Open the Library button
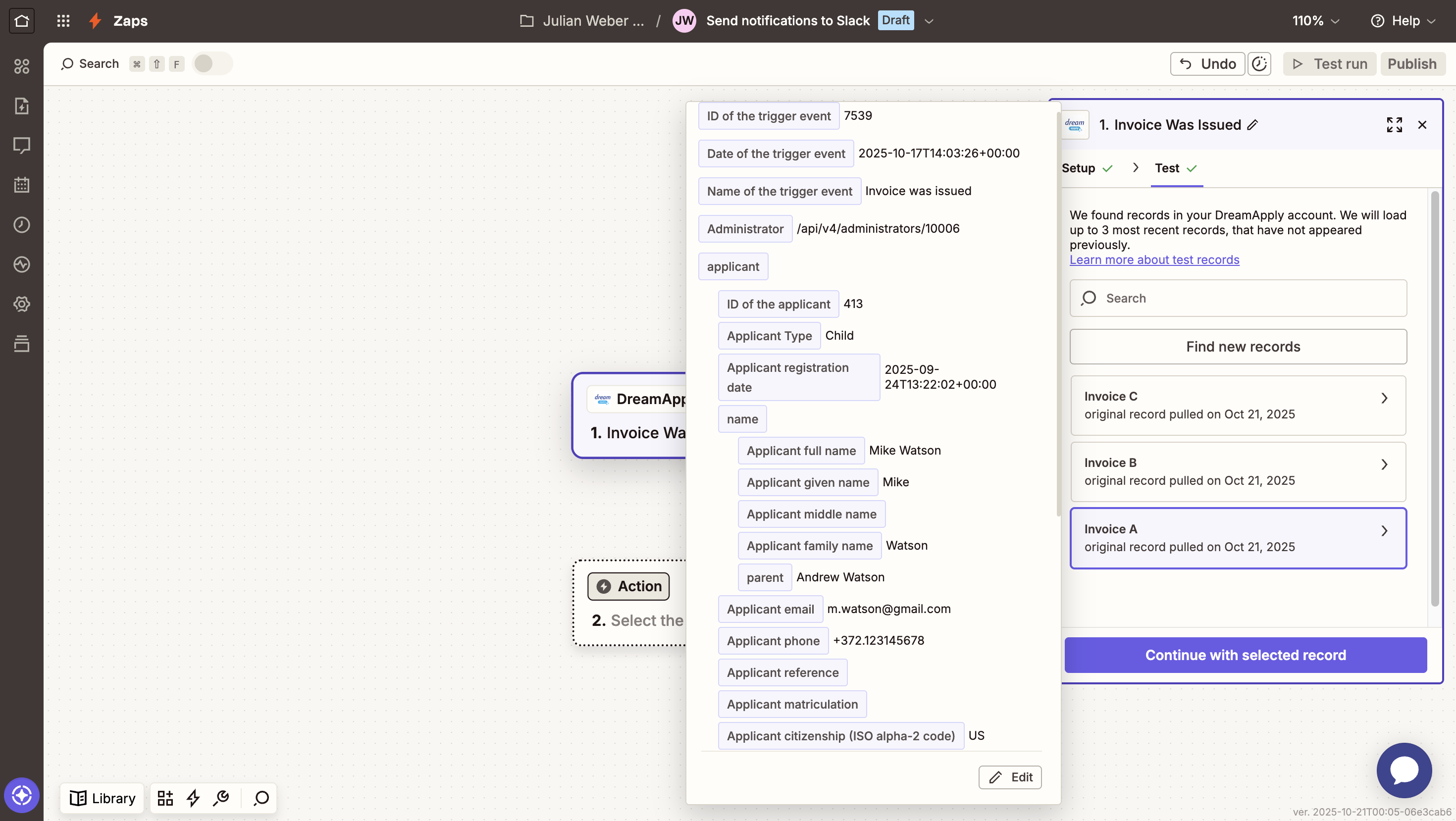The width and height of the screenshot is (1456, 821). tap(103, 798)
